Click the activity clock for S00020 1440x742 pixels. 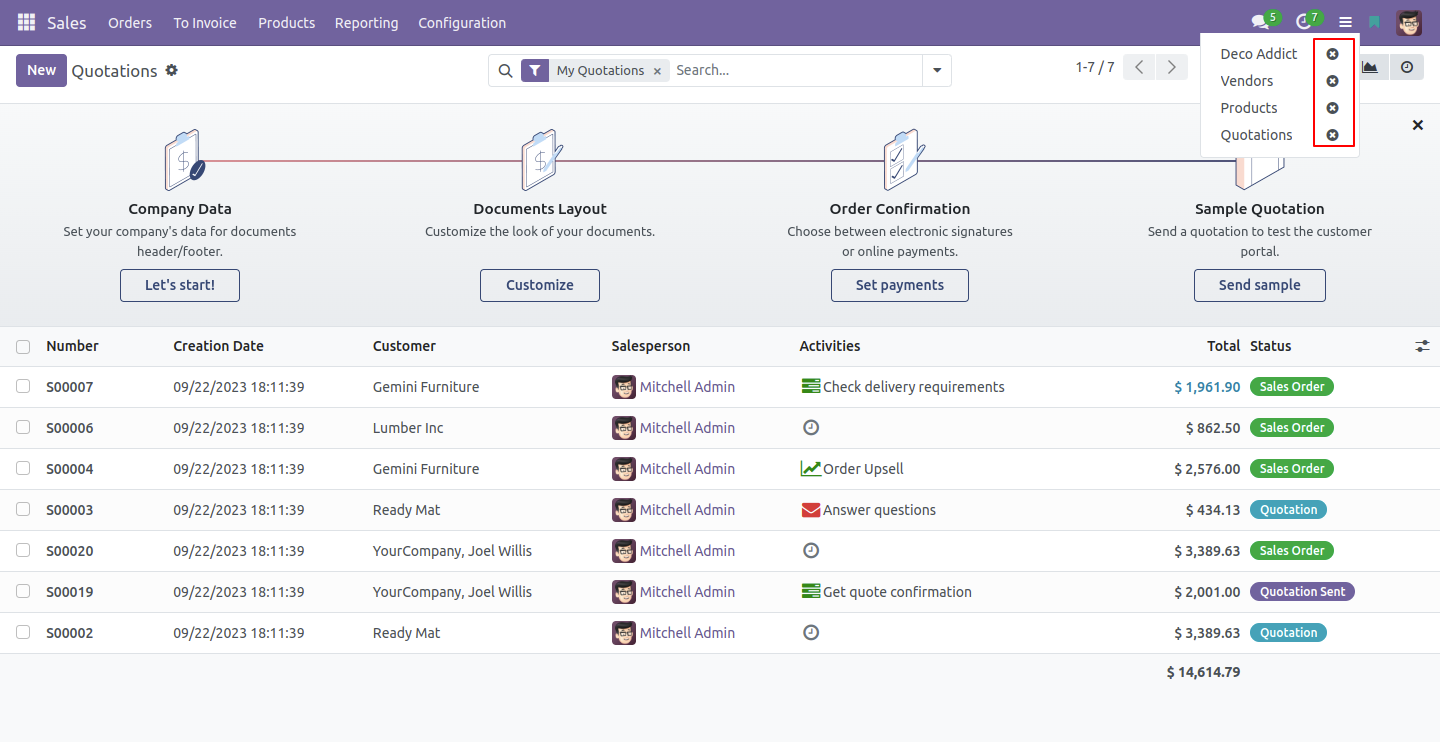(x=811, y=550)
